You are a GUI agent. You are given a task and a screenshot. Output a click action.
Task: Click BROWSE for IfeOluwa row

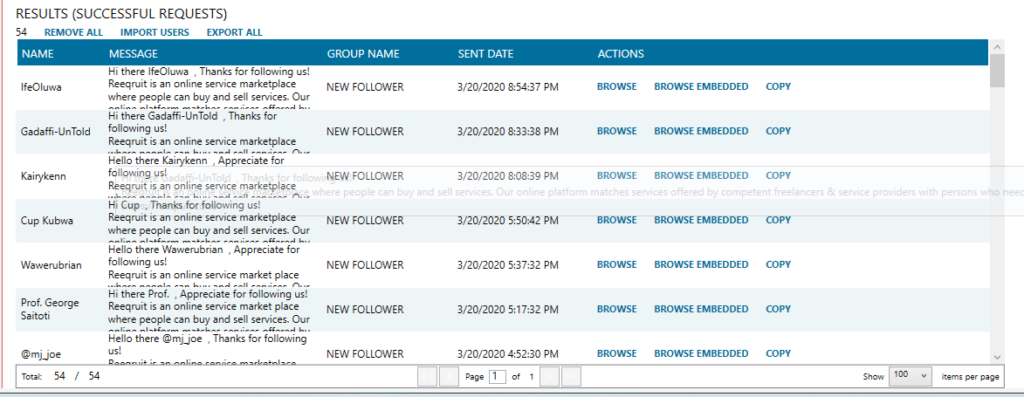pos(616,86)
